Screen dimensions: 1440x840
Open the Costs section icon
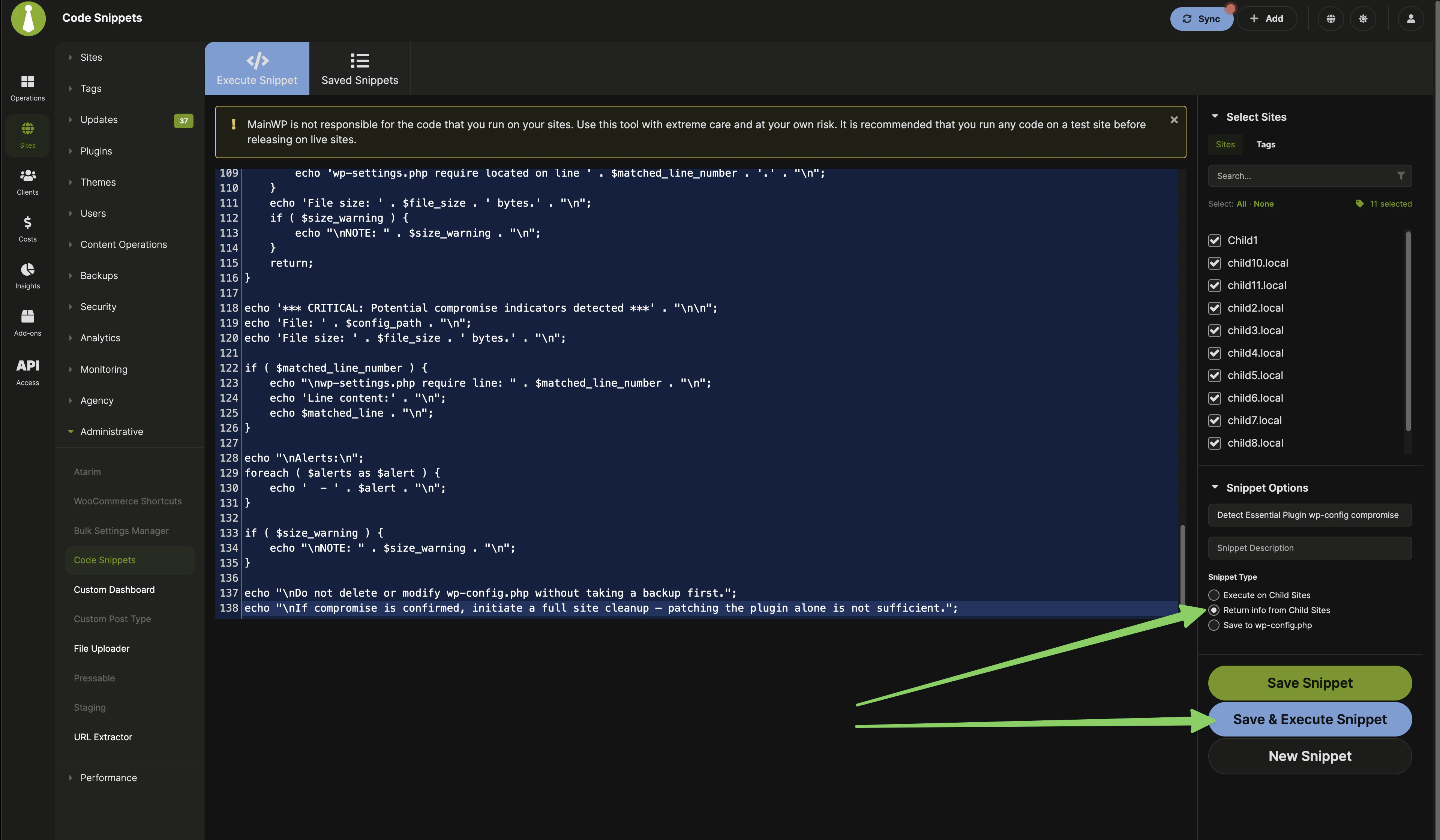27,229
